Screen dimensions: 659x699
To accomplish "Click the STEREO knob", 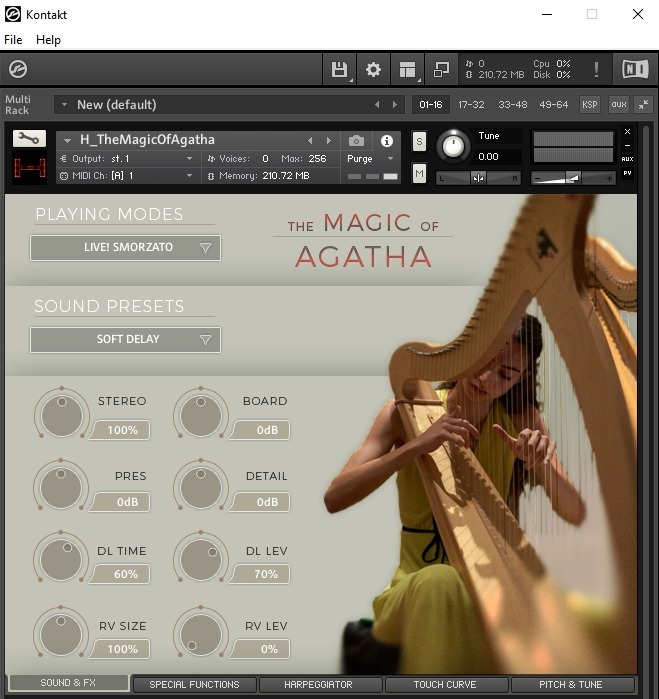I will pos(62,415).
